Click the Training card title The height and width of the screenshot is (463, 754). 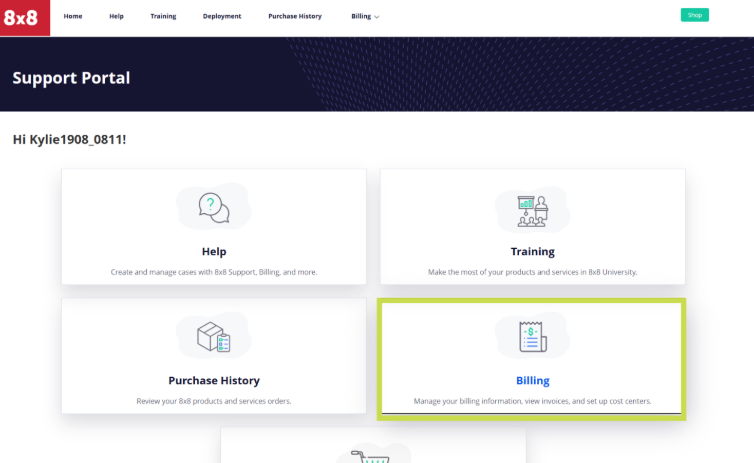[x=532, y=252]
